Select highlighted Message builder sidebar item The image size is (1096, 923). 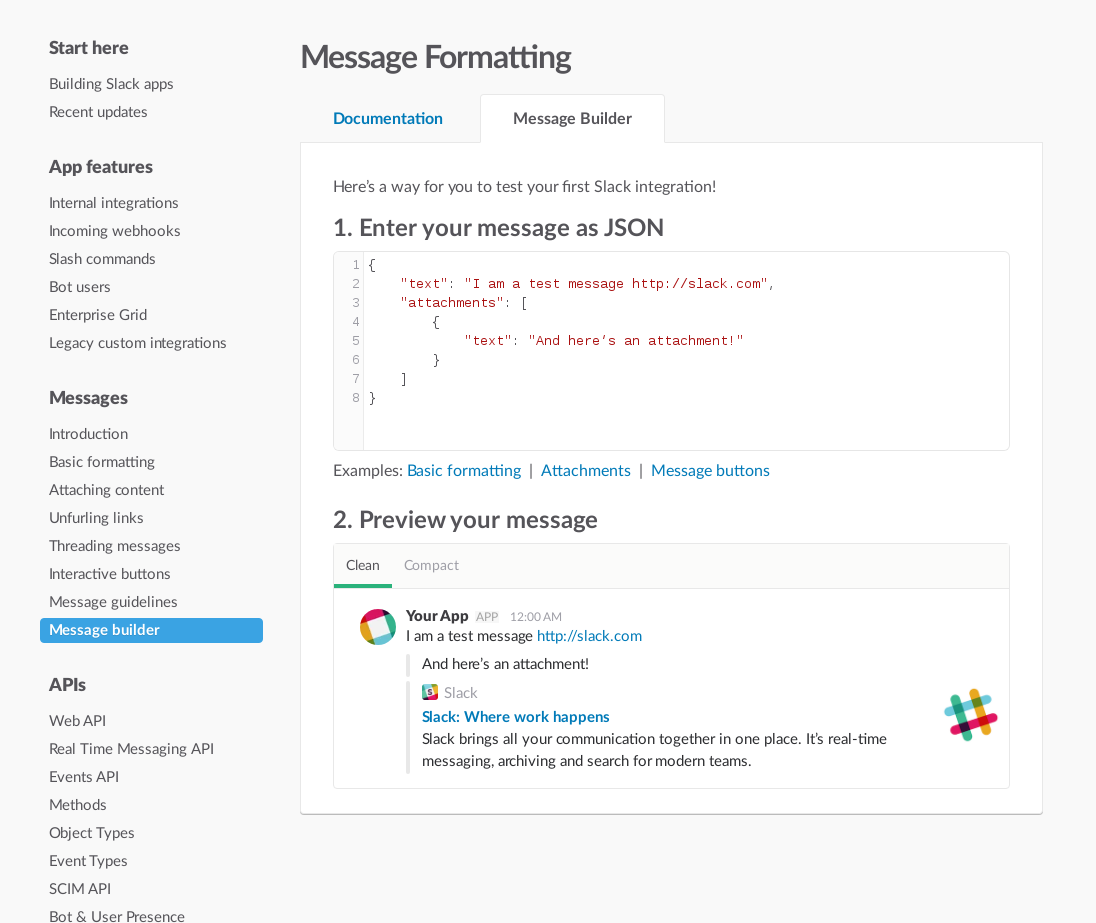[x=152, y=630]
